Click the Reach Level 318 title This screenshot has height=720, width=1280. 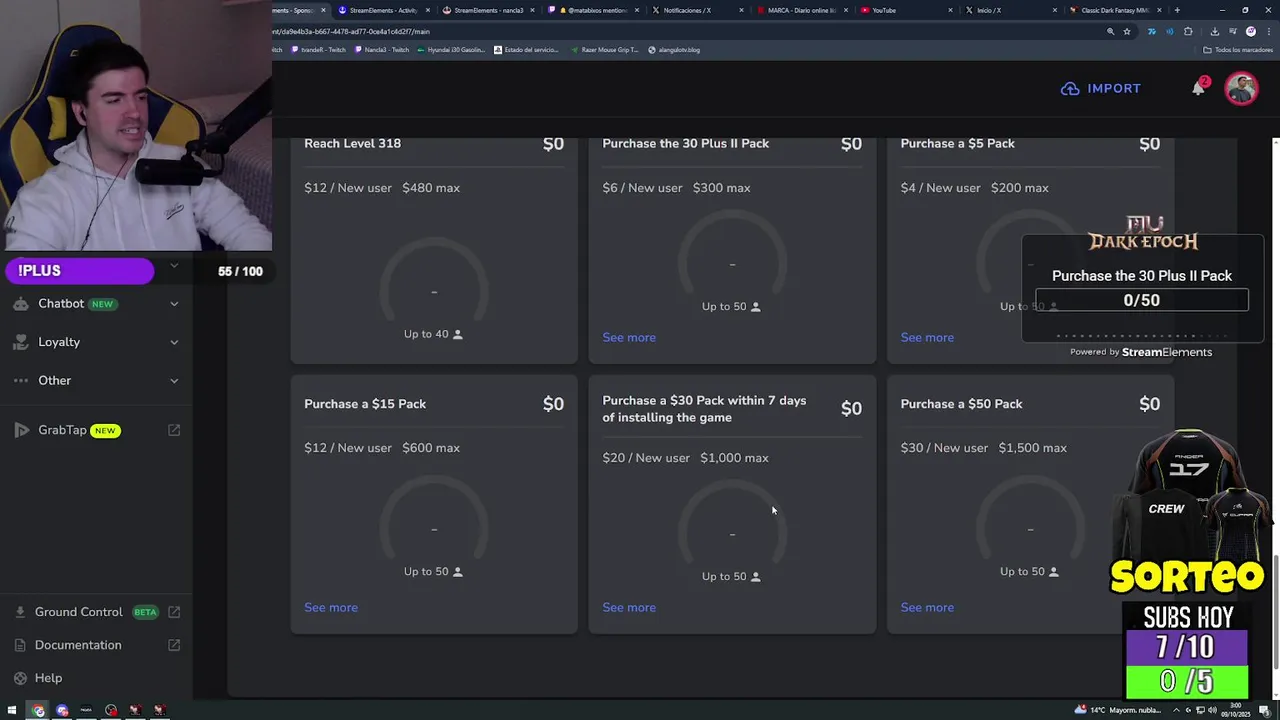352,143
